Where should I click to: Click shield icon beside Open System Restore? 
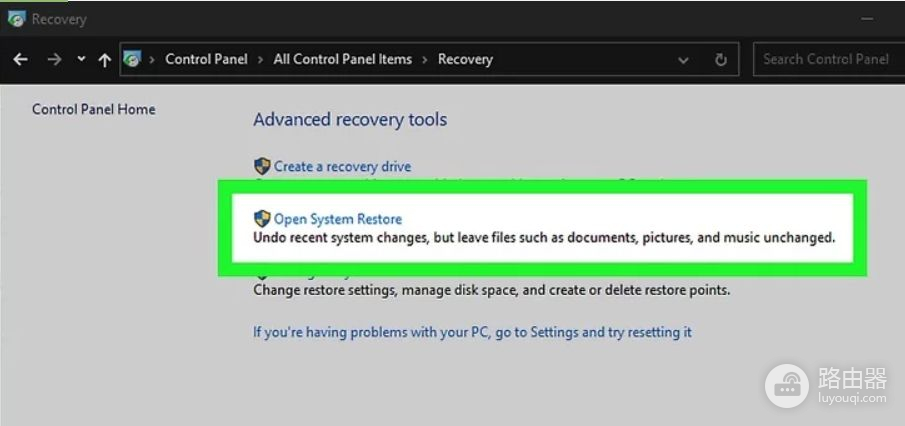pos(262,218)
